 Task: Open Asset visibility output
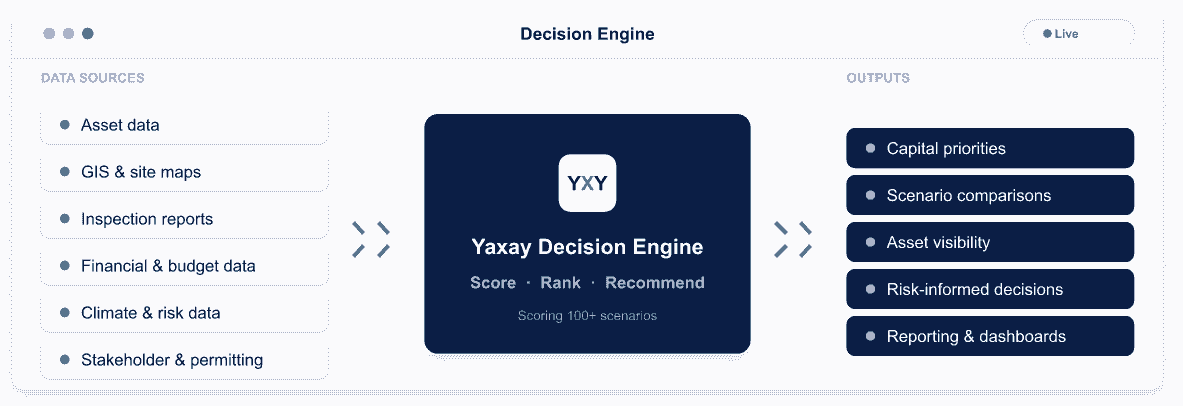tap(990, 242)
